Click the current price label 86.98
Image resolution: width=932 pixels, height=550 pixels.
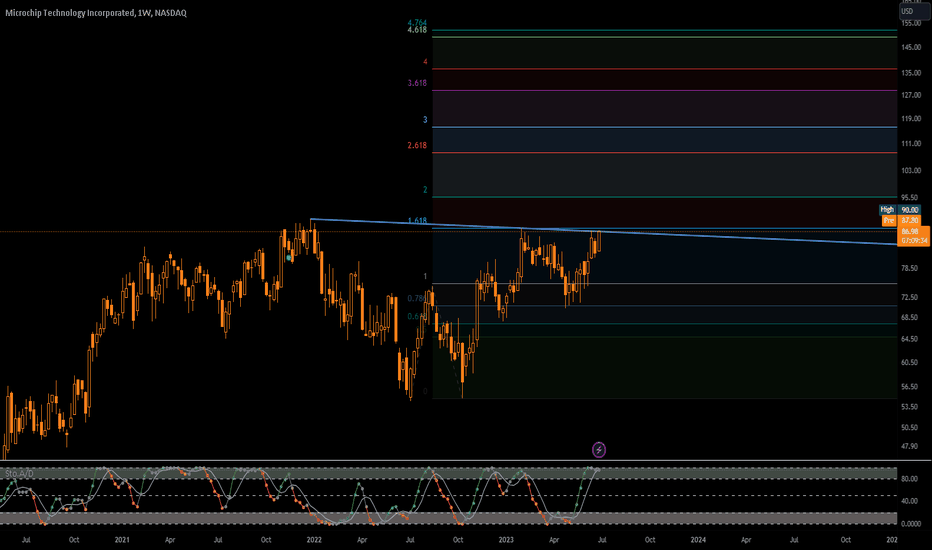[x=909, y=231]
